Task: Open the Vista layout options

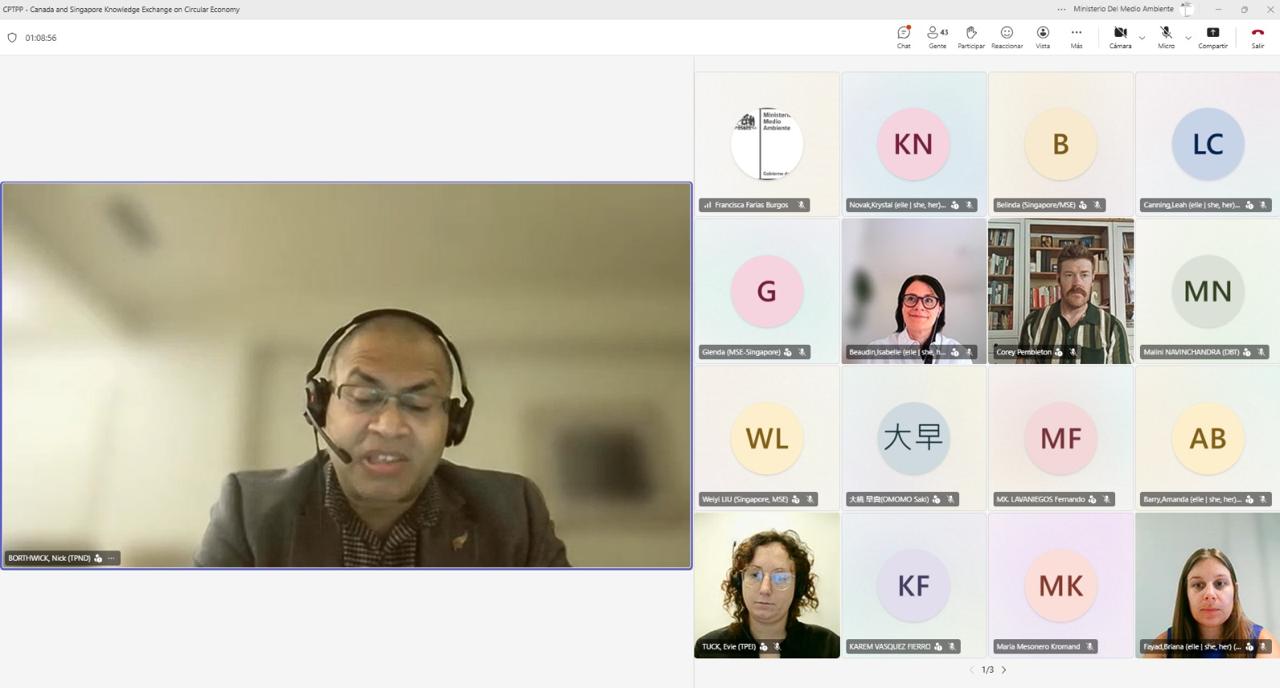Action: (1043, 37)
